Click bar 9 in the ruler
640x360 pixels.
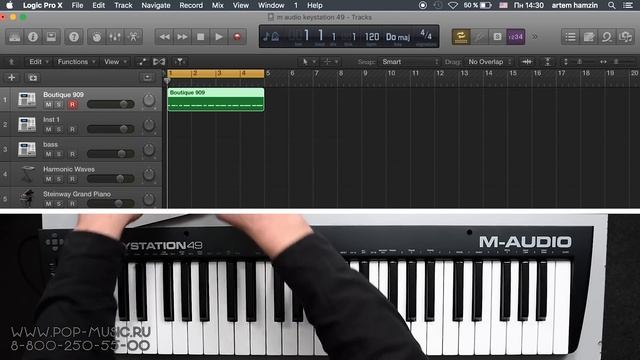(365, 73)
